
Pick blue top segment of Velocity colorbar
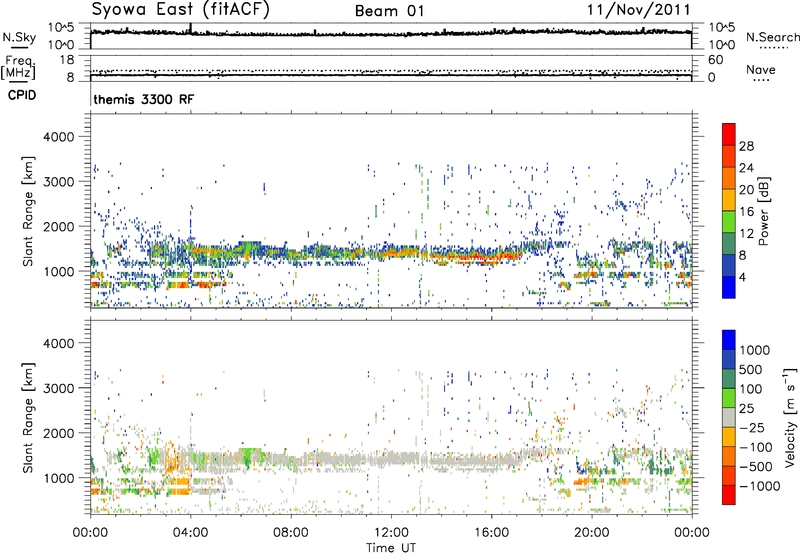click(x=729, y=340)
